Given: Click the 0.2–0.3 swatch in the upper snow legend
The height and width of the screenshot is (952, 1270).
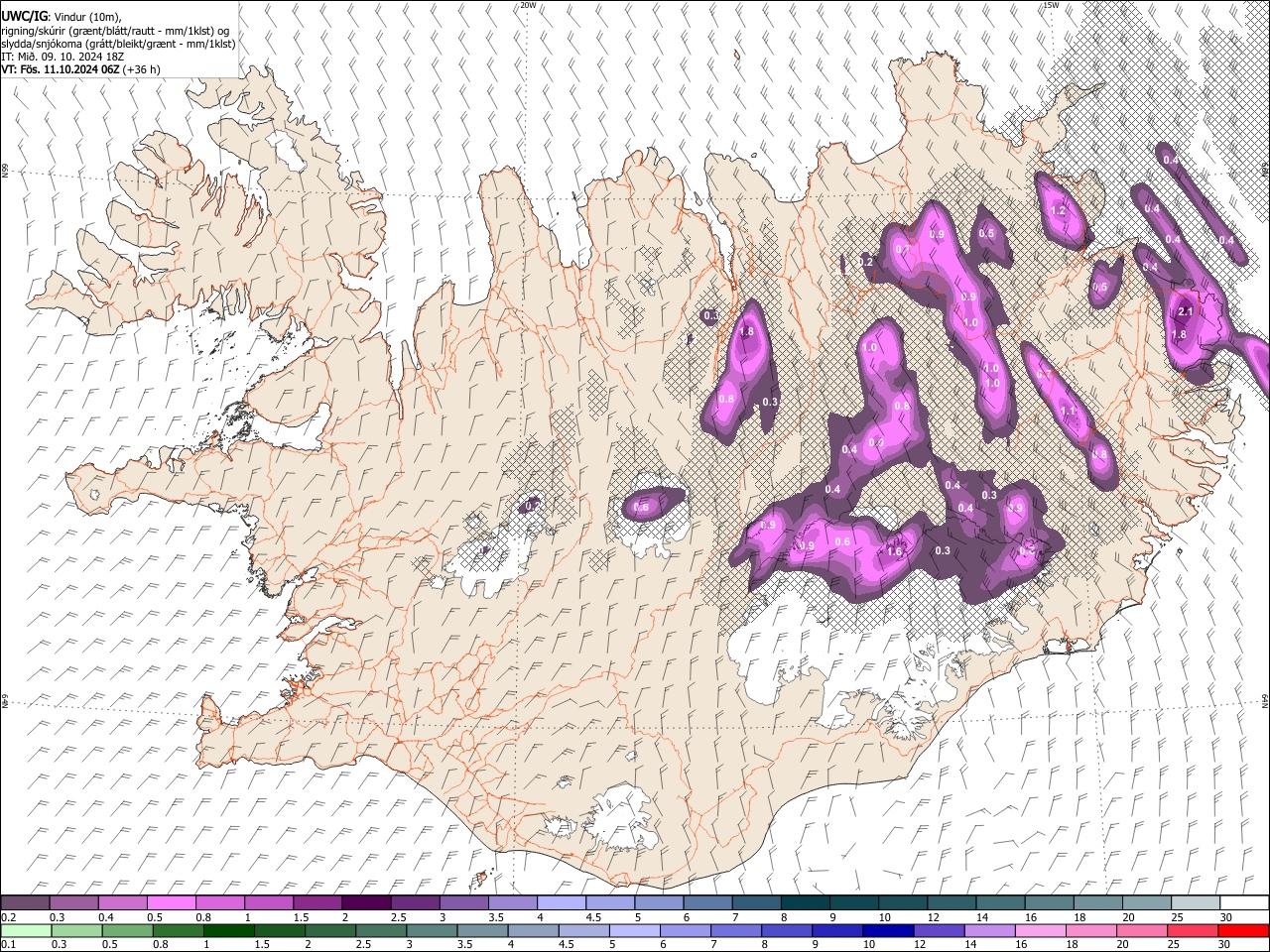Looking at the screenshot, I should pos(25,902).
